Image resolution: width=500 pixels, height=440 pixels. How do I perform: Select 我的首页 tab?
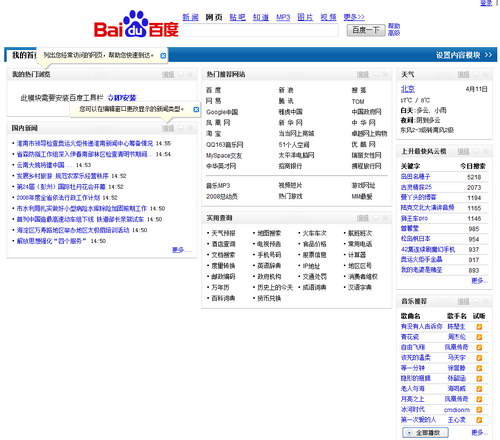coord(23,55)
